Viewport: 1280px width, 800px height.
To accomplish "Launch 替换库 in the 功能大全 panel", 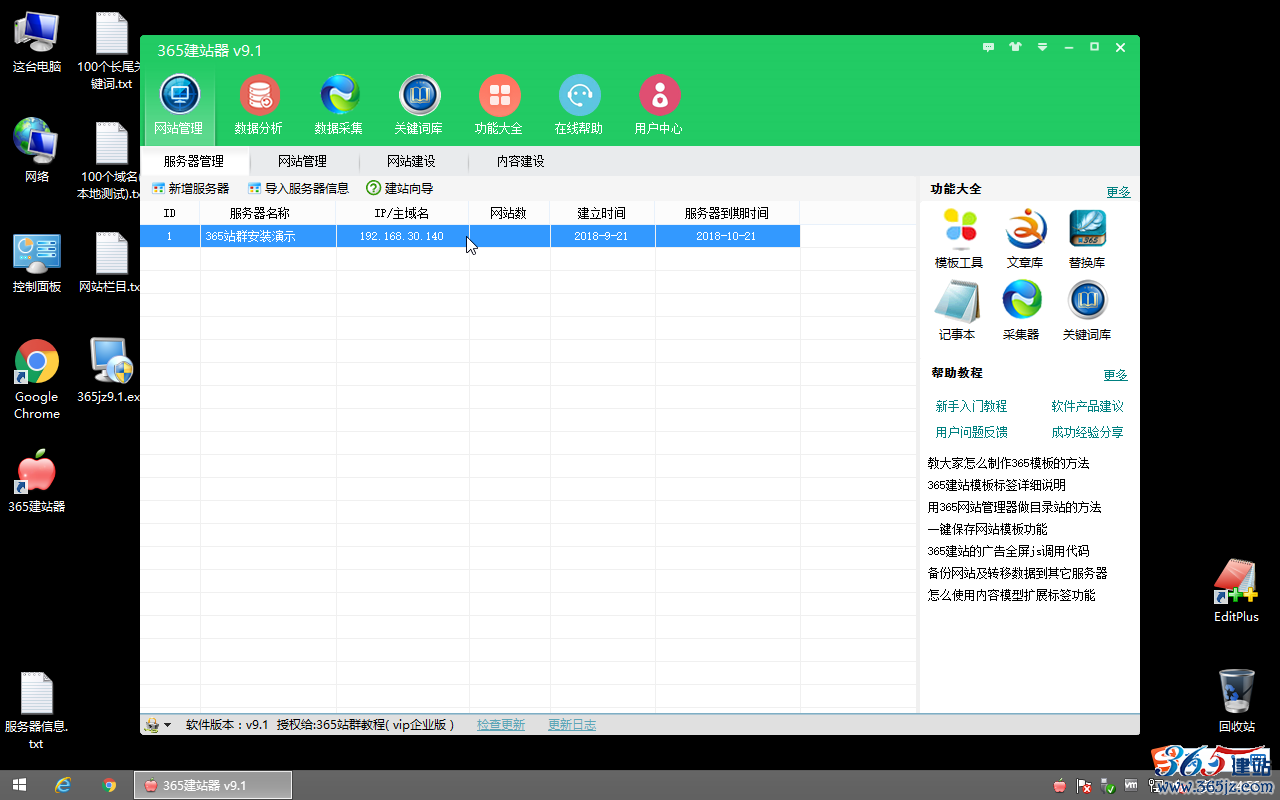I will click(x=1087, y=238).
